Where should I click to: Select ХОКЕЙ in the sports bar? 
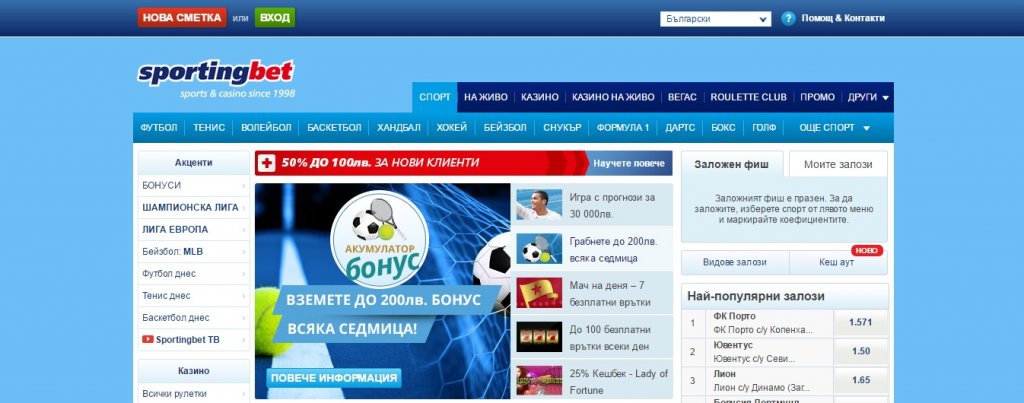pos(451,128)
